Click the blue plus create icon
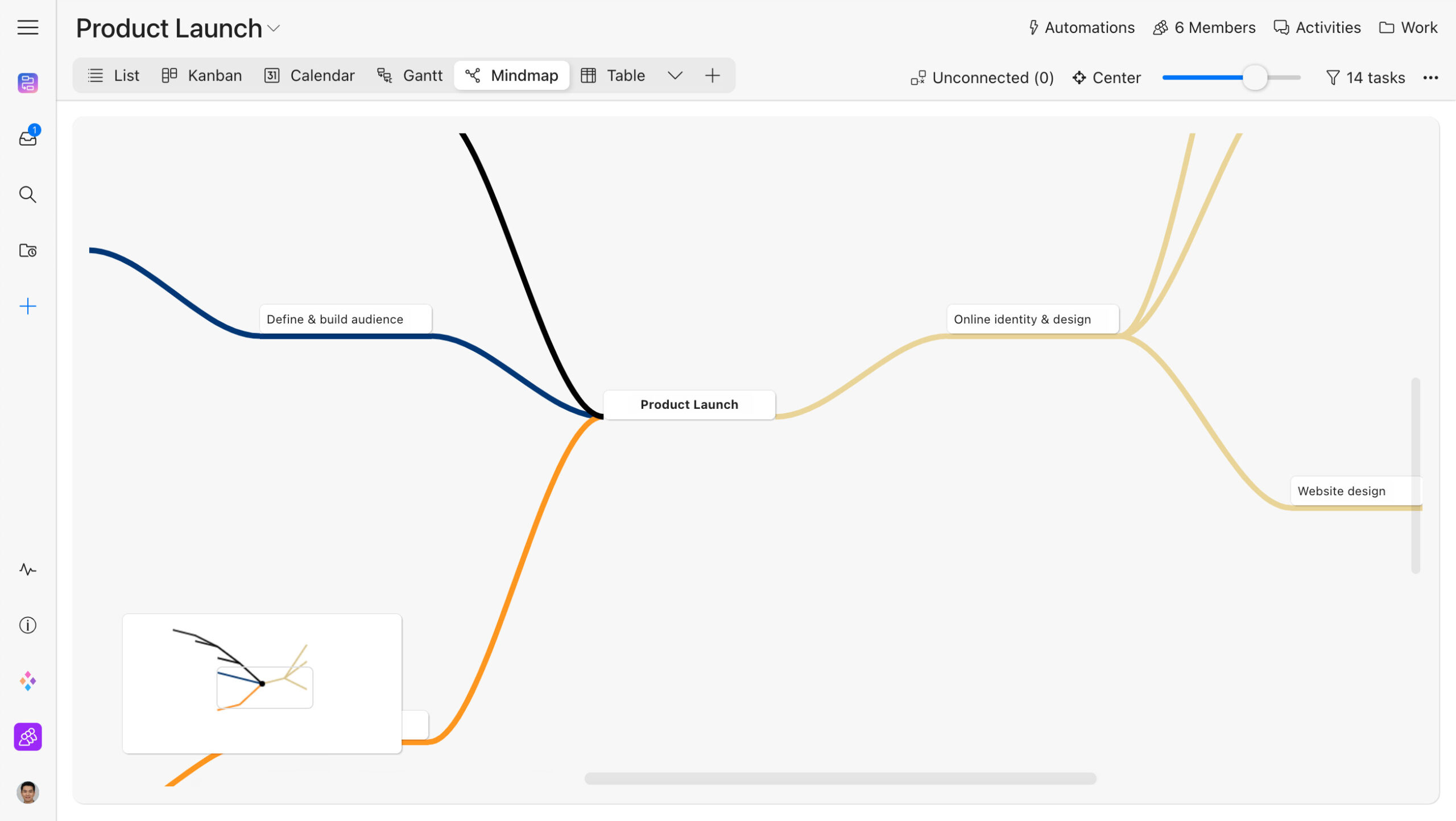The image size is (1456, 821). click(27, 306)
